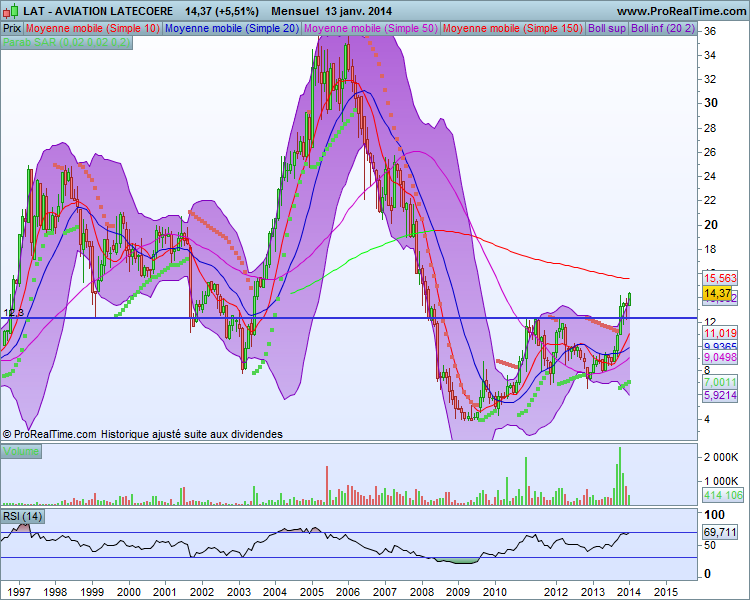
Task: Click the 2 000K volume axis label
Action: click(x=721, y=457)
